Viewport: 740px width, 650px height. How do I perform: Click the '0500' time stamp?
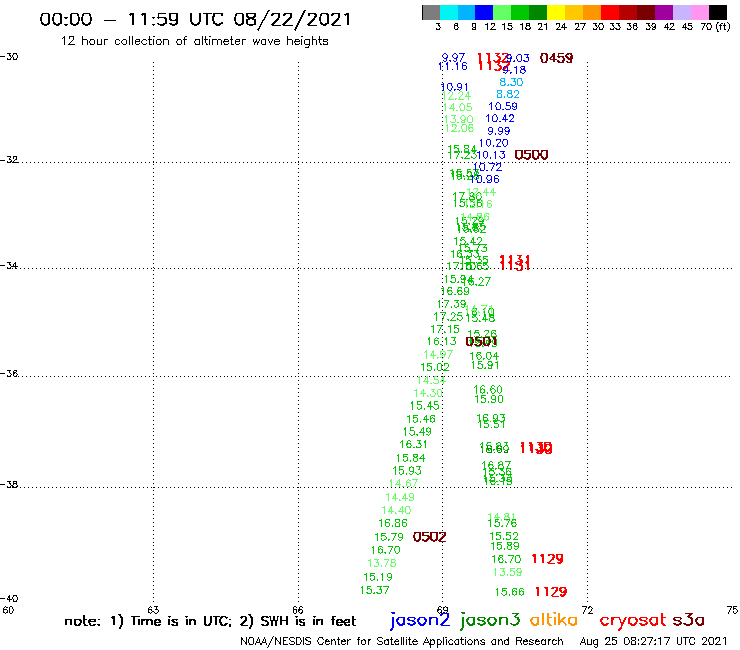click(531, 155)
